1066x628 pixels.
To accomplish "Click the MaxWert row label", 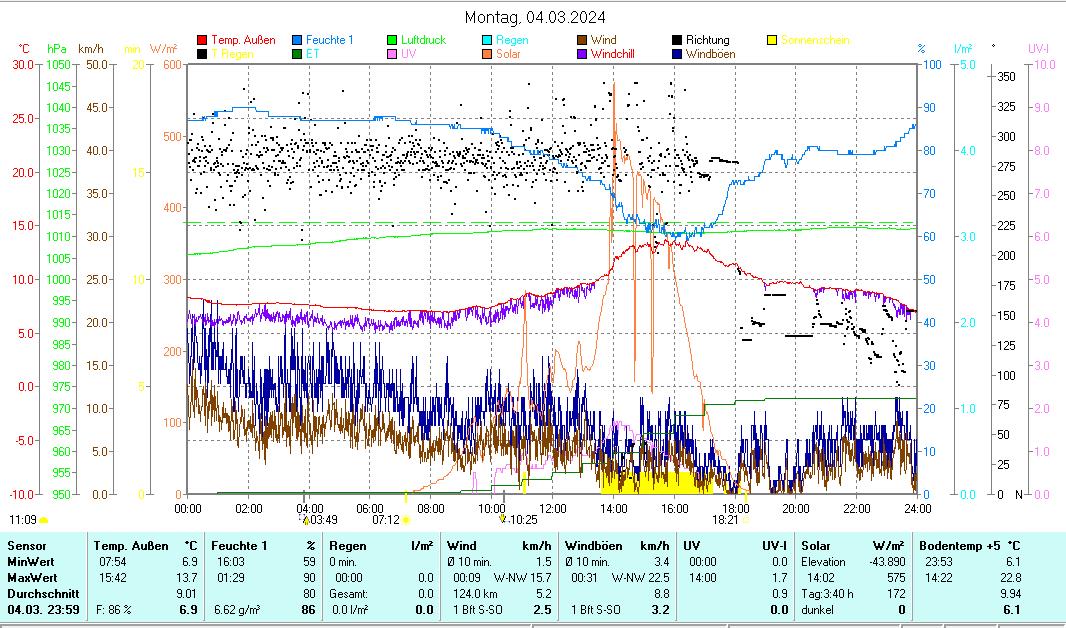I will click(31, 578).
